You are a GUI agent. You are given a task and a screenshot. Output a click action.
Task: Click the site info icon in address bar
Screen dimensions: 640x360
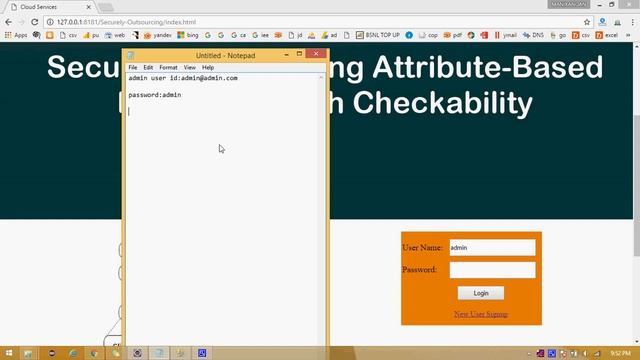50,22
